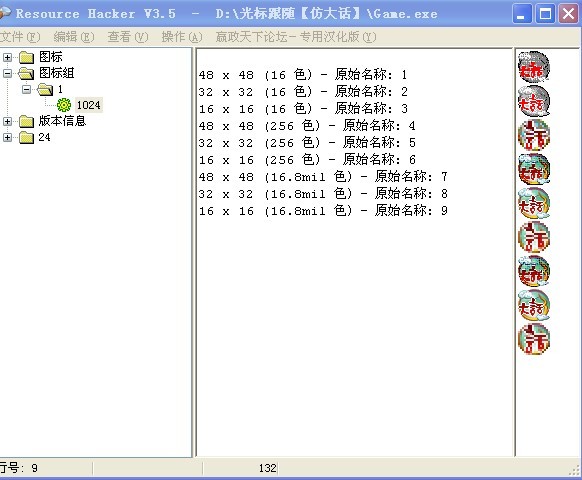Click the line '48 x 48 (16 色) - 原始名称: 1'
The height and width of the screenshot is (480, 582).
pyautogui.click(x=303, y=75)
